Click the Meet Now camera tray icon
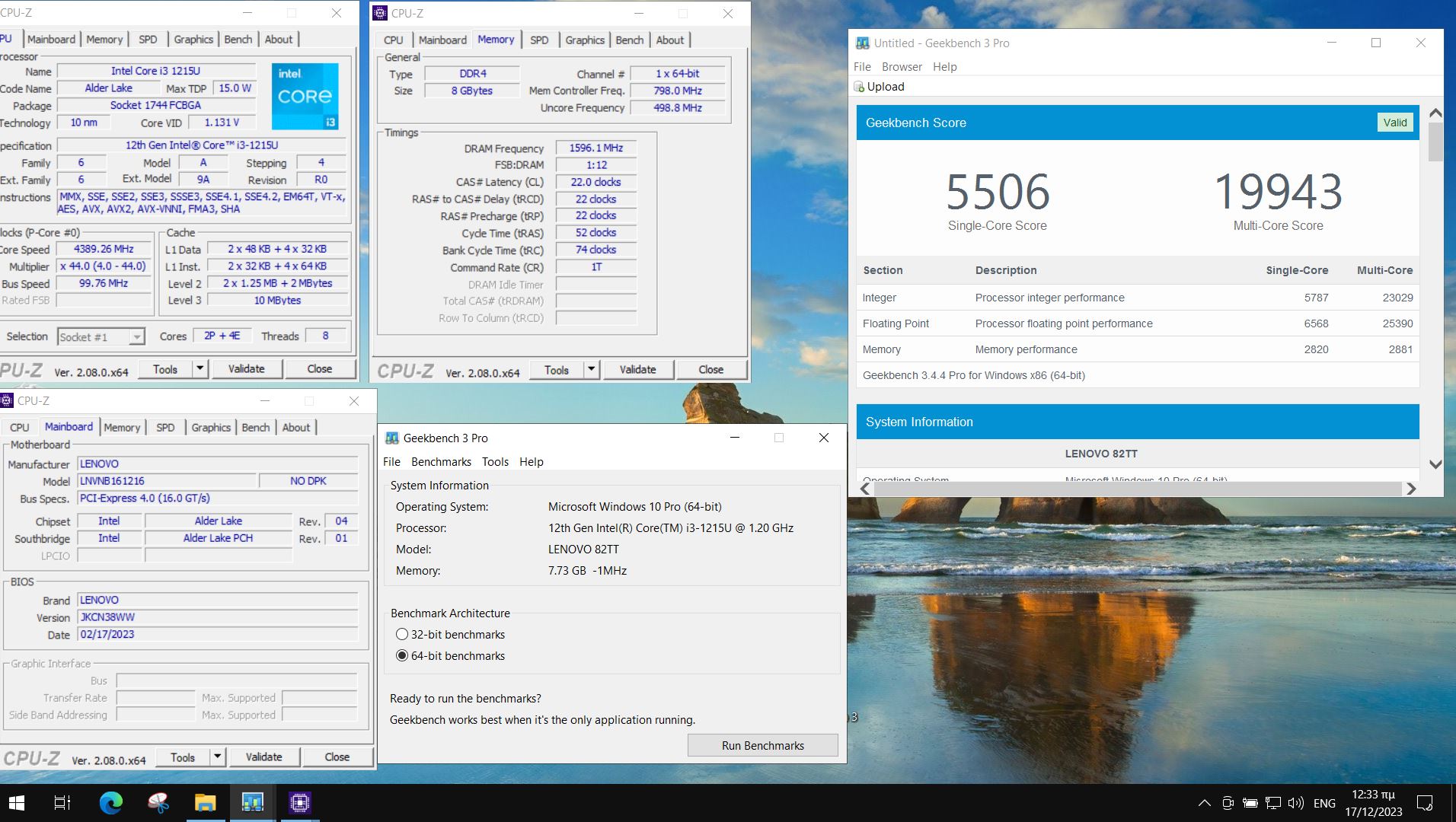 [x=1228, y=803]
